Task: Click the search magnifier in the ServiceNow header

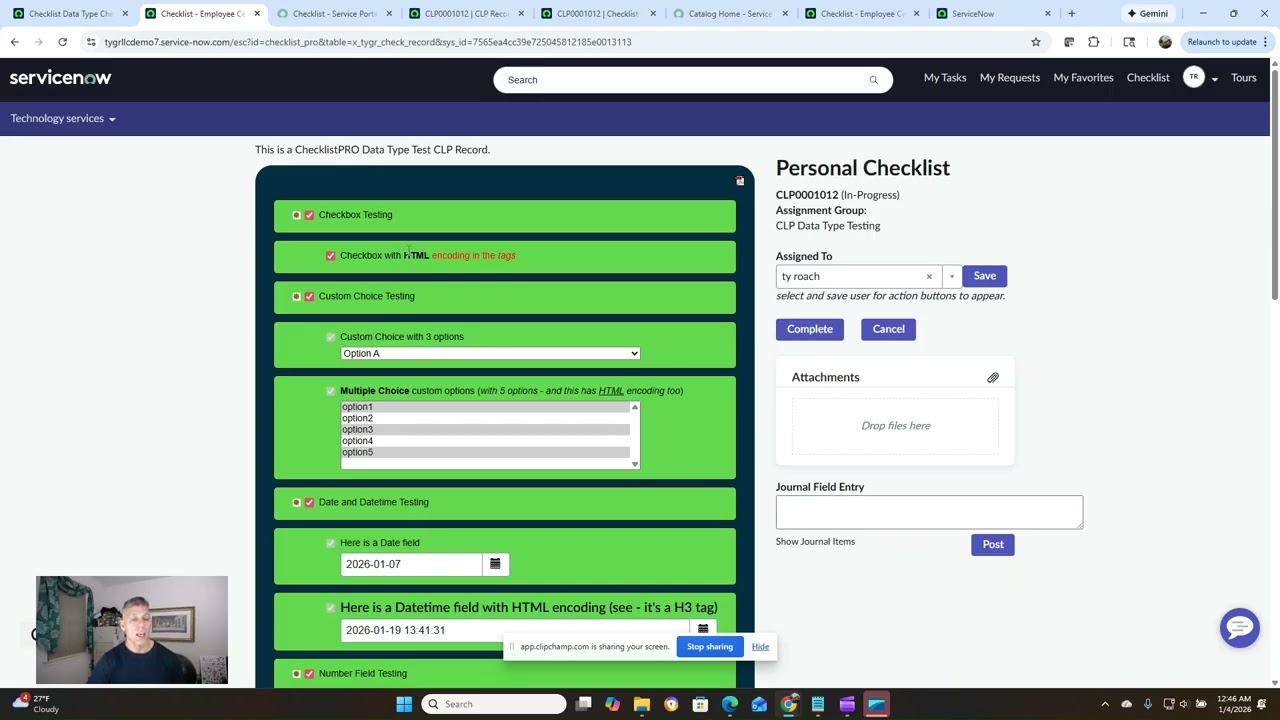Action: pyautogui.click(x=872, y=79)
